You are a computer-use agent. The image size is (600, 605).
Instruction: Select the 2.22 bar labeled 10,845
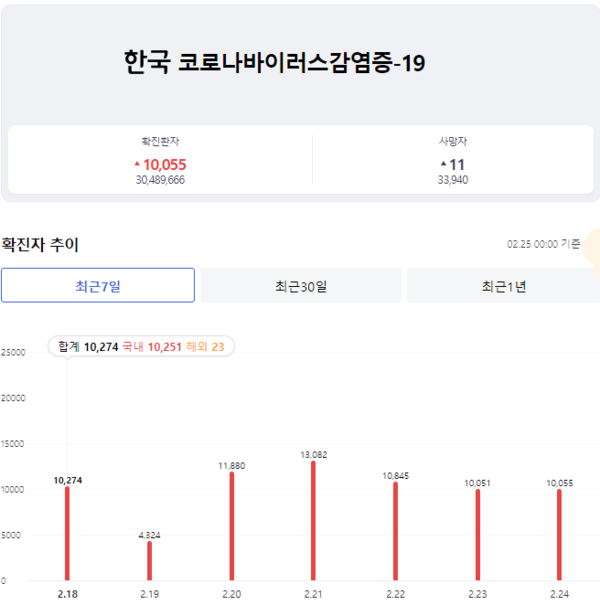coord(395,531)
